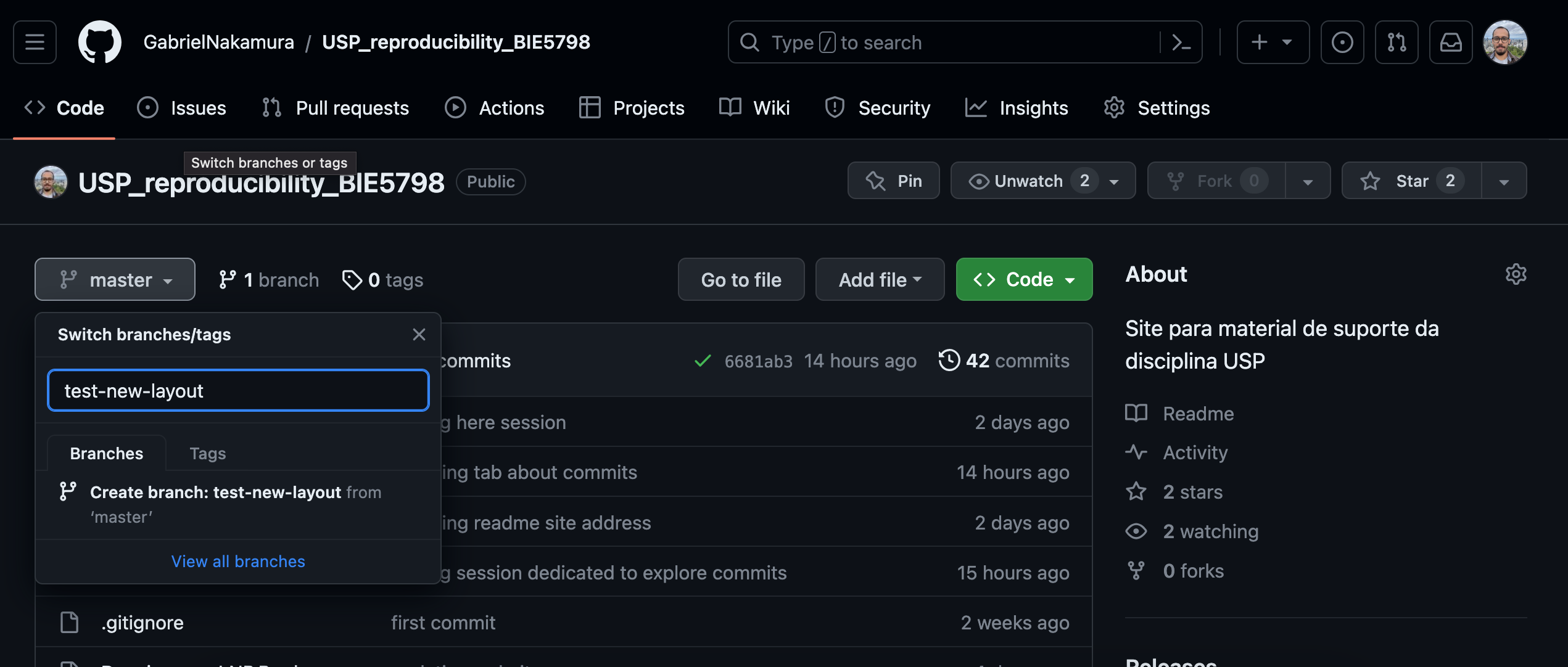Viewport: 1568px width, 667px height.
Task: Switch to the Projects tab
Action: point(632,108)
